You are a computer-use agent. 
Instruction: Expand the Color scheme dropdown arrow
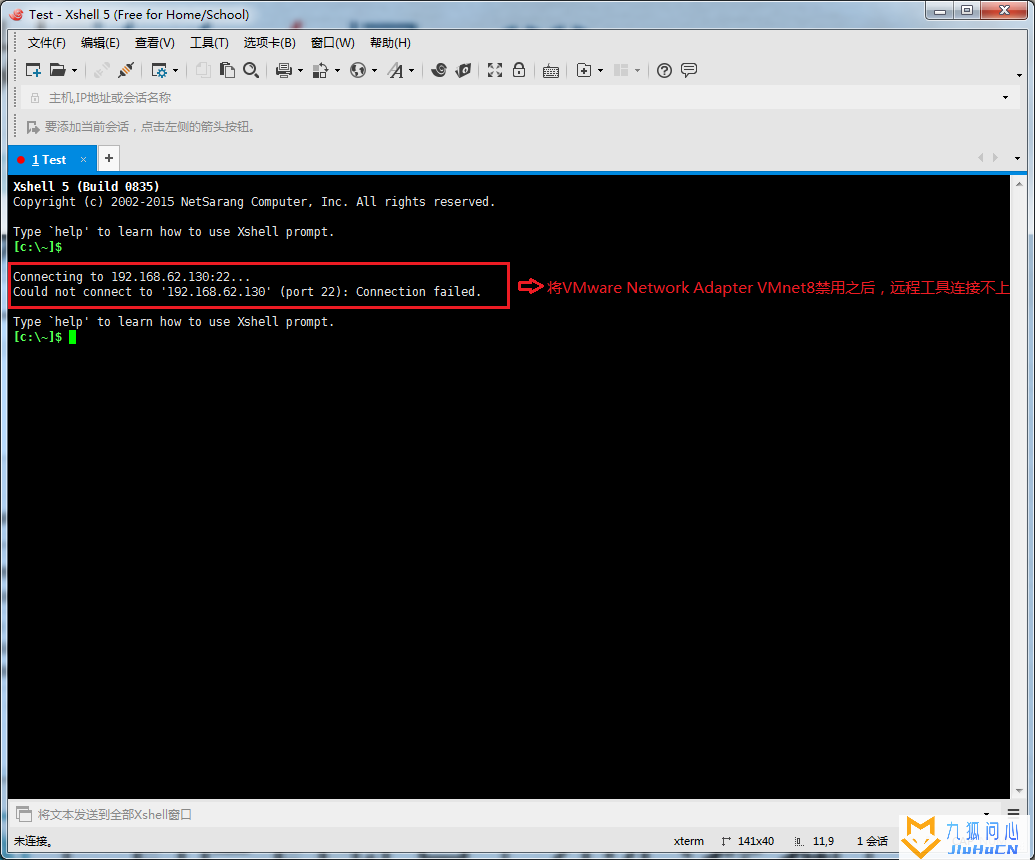[x=337, y=71]
